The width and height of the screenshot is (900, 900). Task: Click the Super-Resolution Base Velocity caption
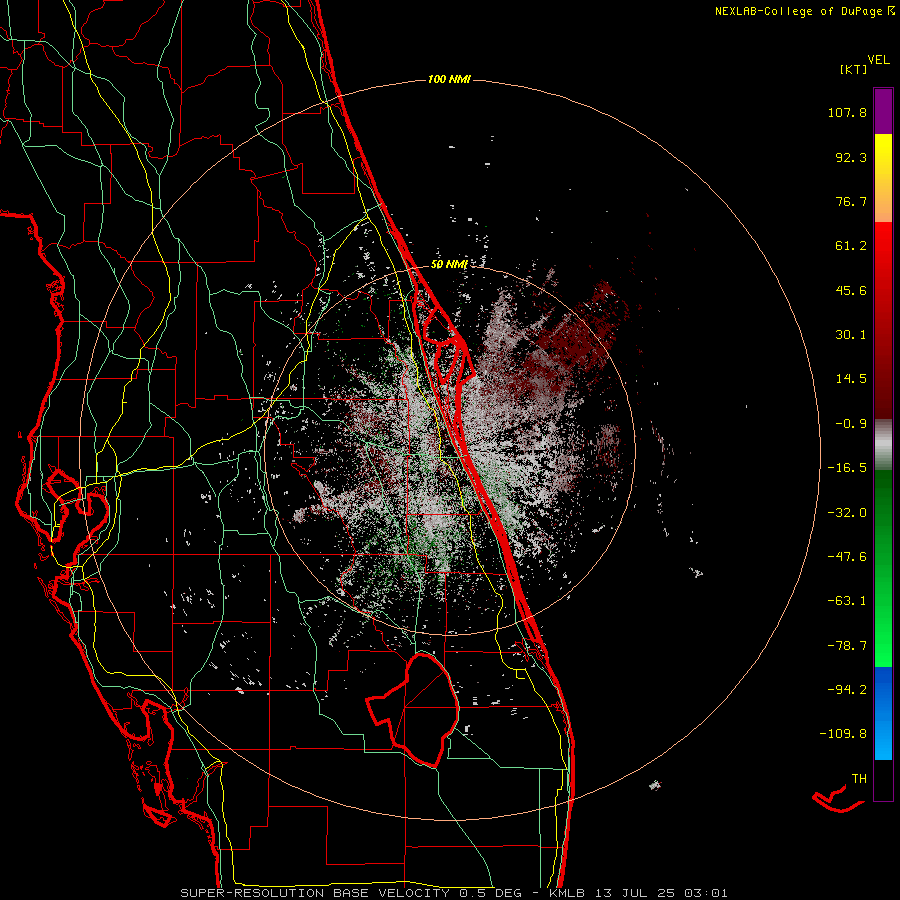coord(454,893)
